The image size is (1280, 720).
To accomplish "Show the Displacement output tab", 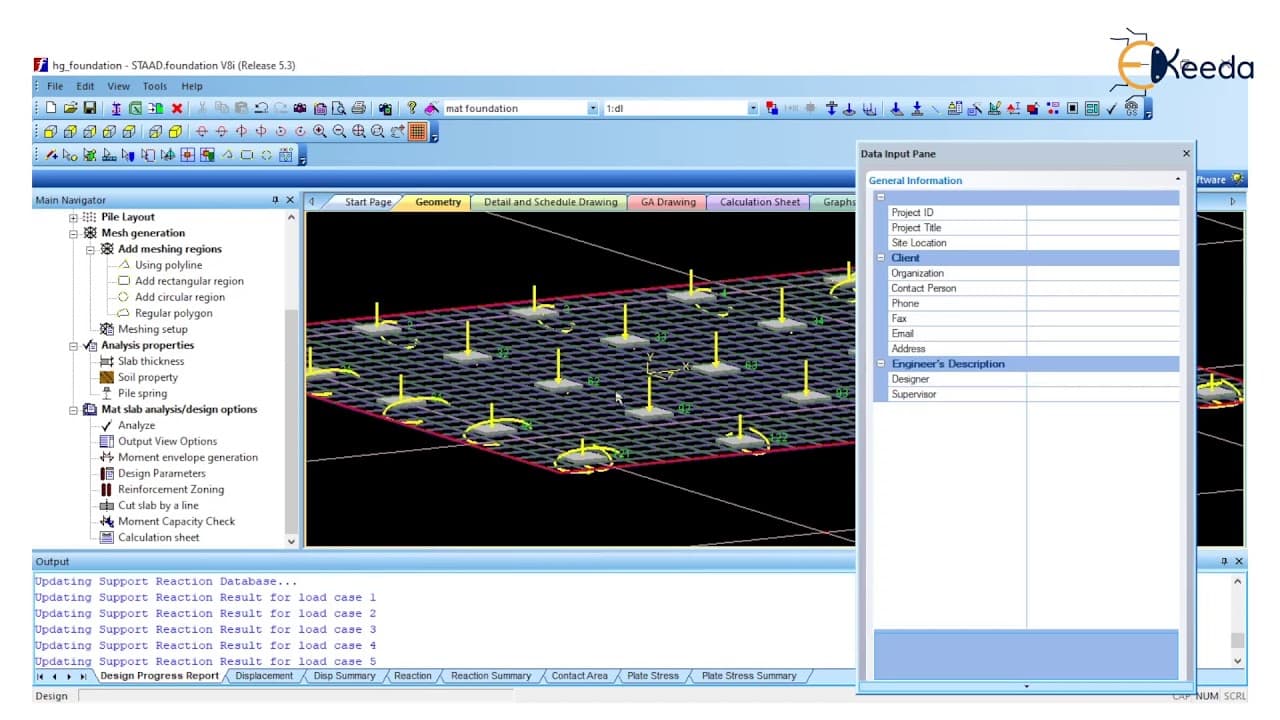I will tap(264, 676).
